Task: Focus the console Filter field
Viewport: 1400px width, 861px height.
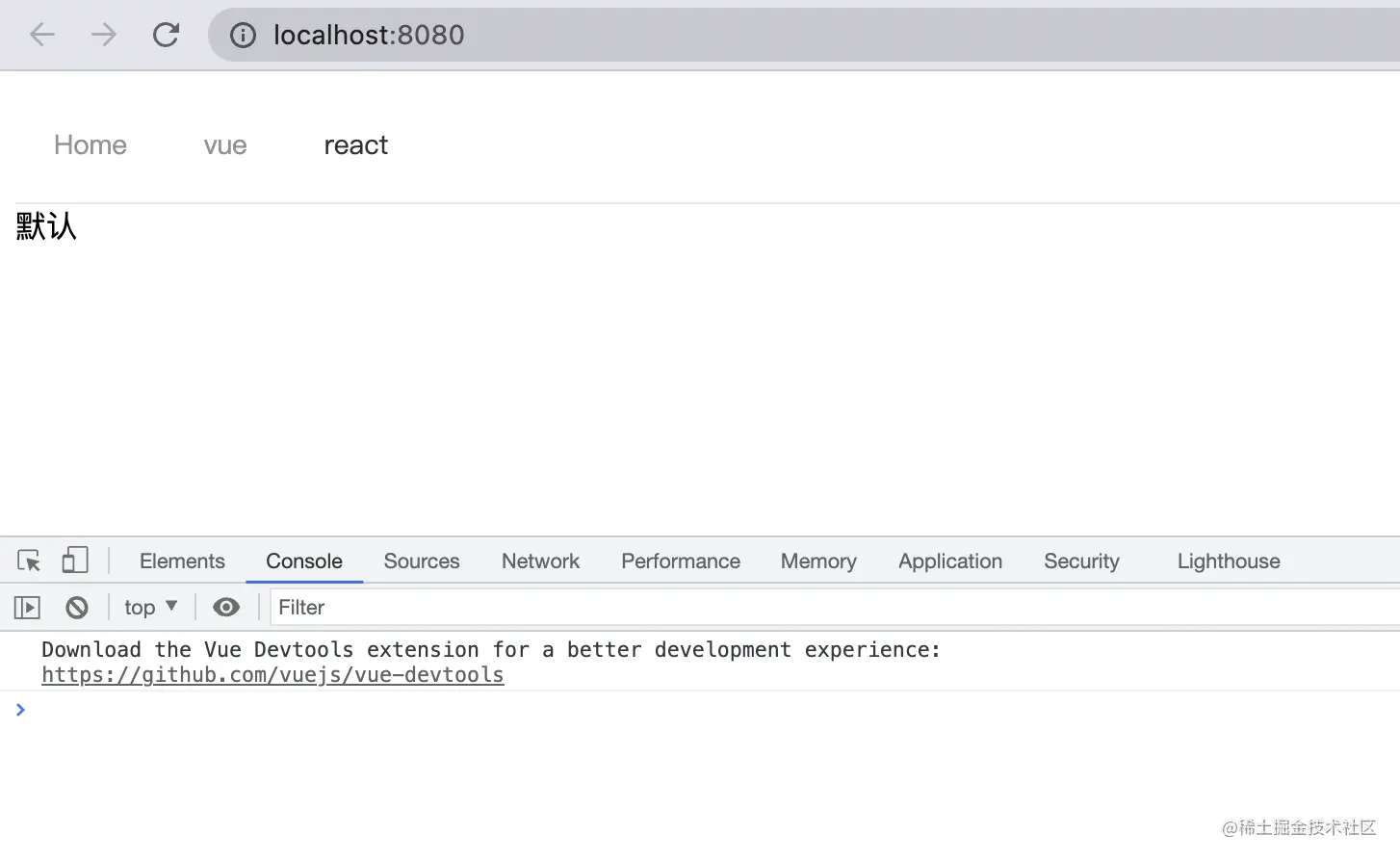Action: click(834, 607)
